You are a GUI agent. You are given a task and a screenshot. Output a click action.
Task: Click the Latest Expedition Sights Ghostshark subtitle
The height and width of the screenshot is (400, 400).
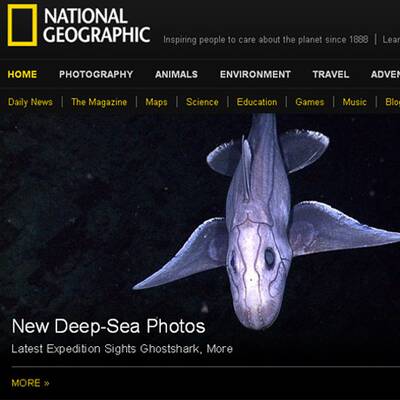point(122,349)
